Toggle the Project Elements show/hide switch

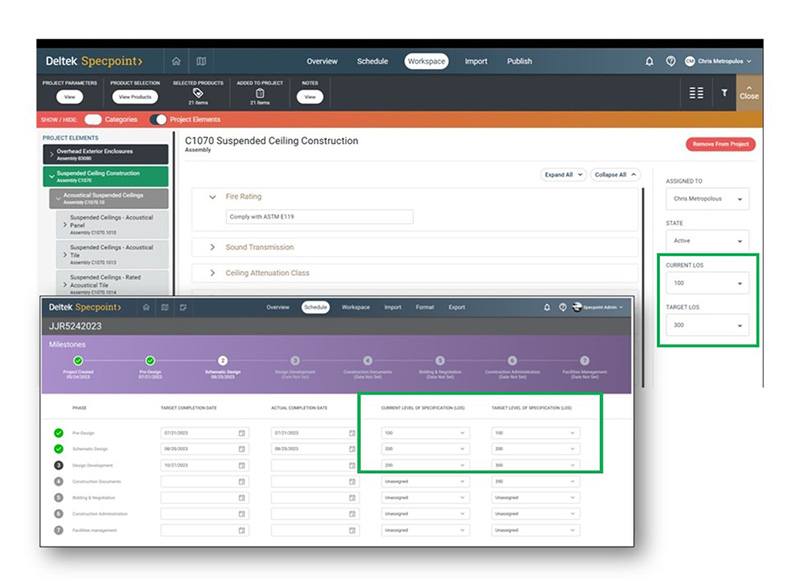(158, 119)
